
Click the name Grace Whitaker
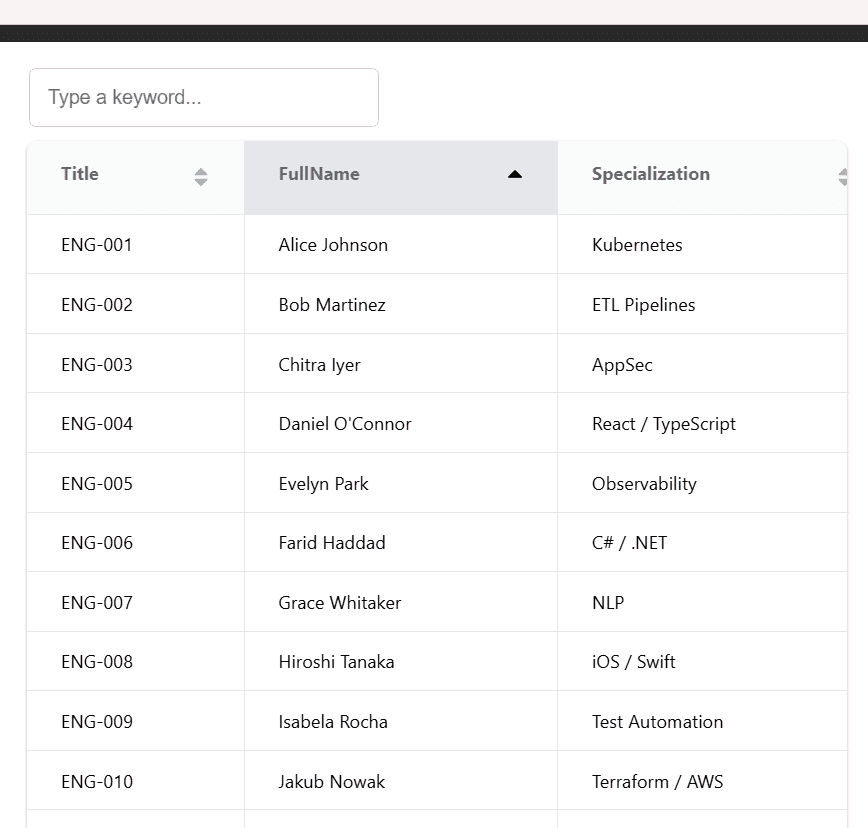pos(340,602)
